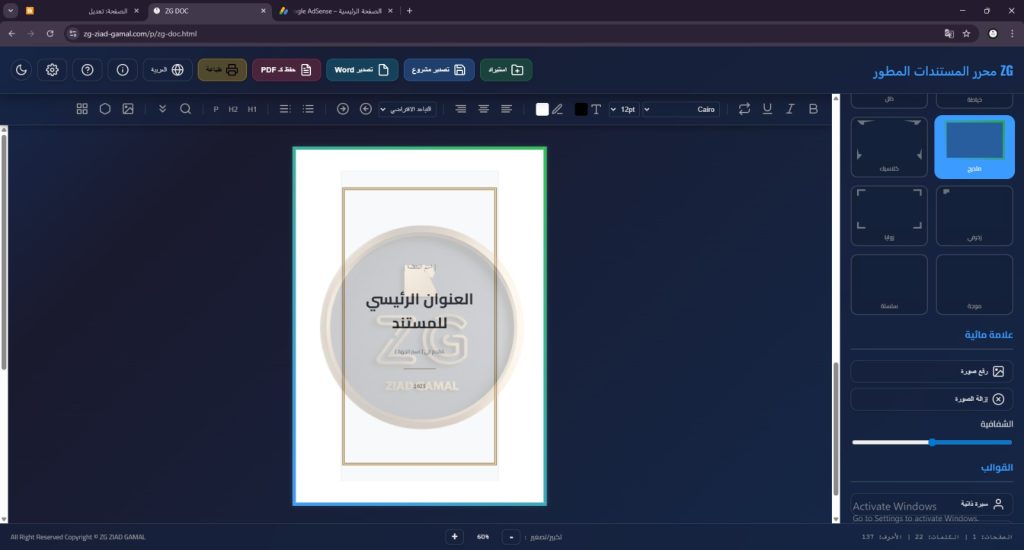This screenshot has height=550, width=1024.
Task: Export the document to Word
Action: coord(361,70)
